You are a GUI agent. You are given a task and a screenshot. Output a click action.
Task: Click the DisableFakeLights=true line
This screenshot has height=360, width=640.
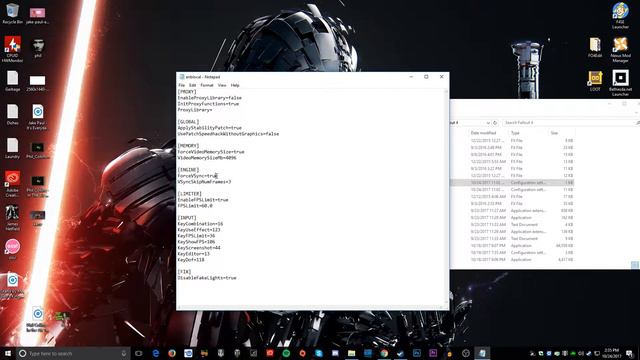207,278
